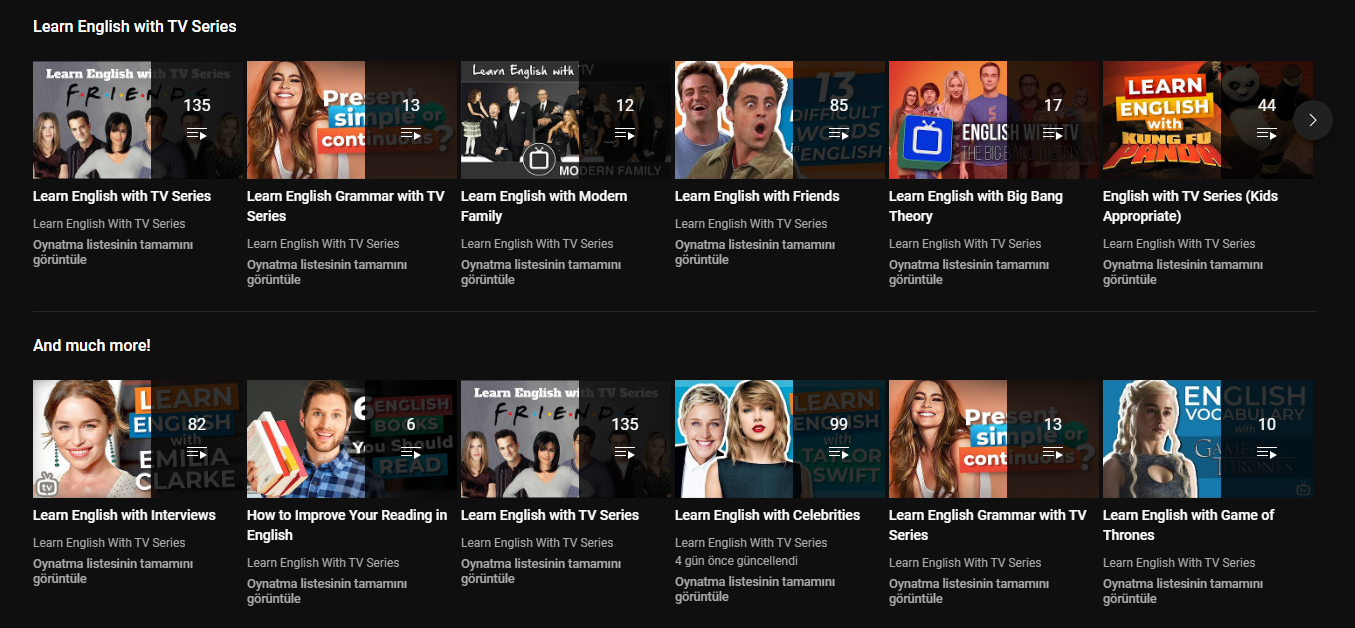
Task: Click channel name under Learn English with Celebrities
Action: tap(751, 543)
